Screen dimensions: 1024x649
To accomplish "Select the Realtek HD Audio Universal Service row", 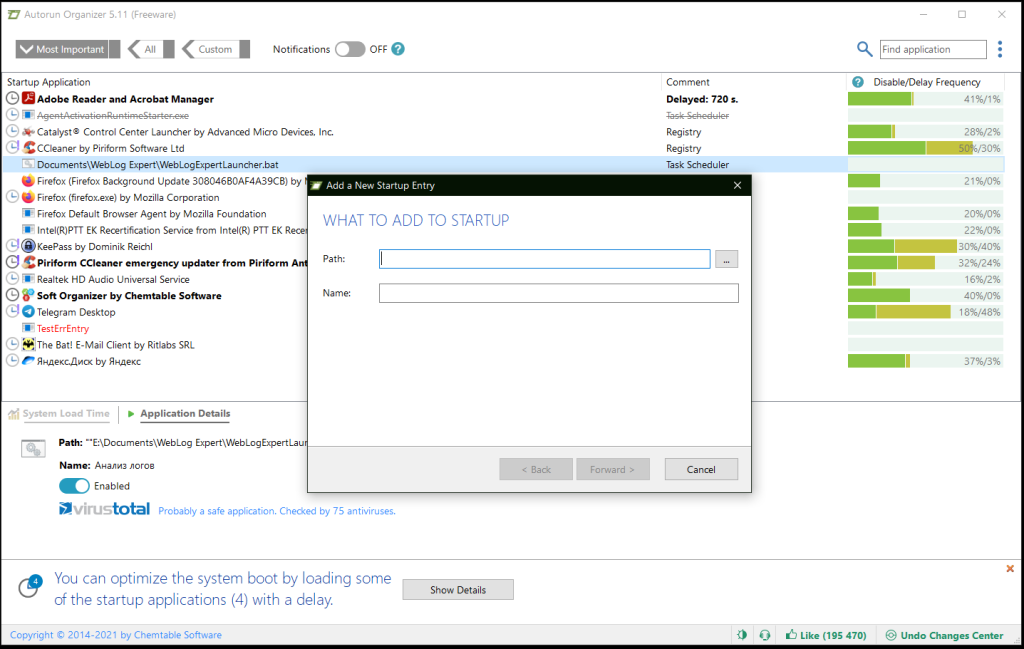I will [x=113, y=279].
